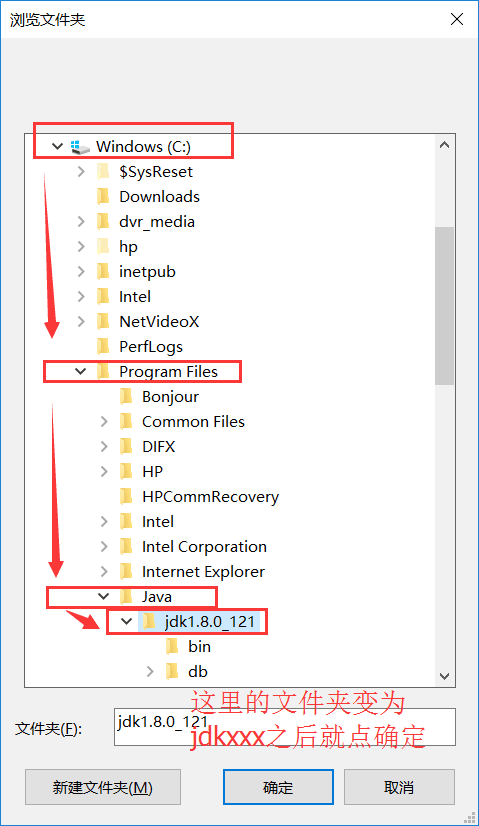Collapse the Program Files folder node
Screen dimensions: 479x826
tap(81, 371)
